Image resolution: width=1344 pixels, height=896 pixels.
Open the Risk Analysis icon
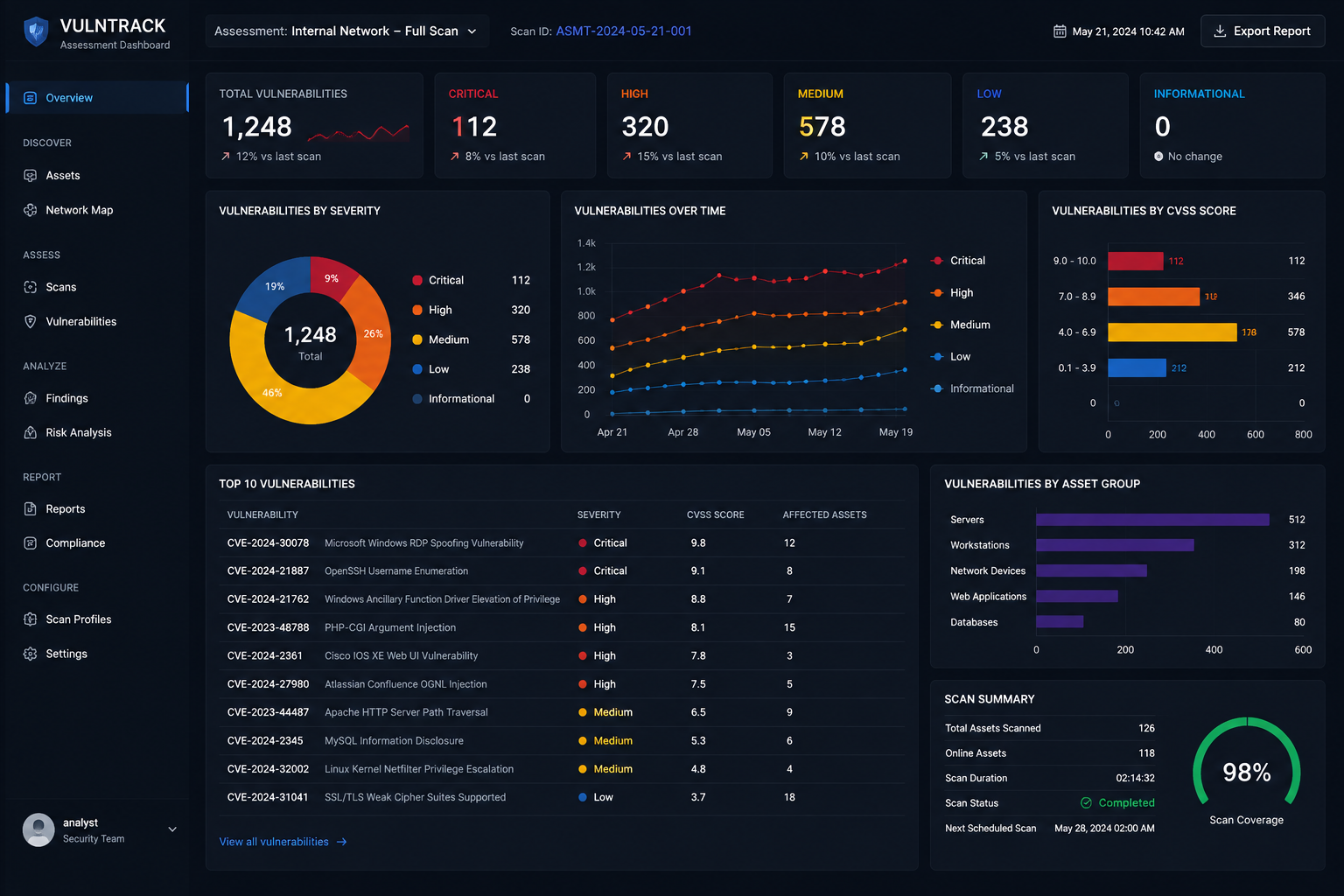pos(30,432)
